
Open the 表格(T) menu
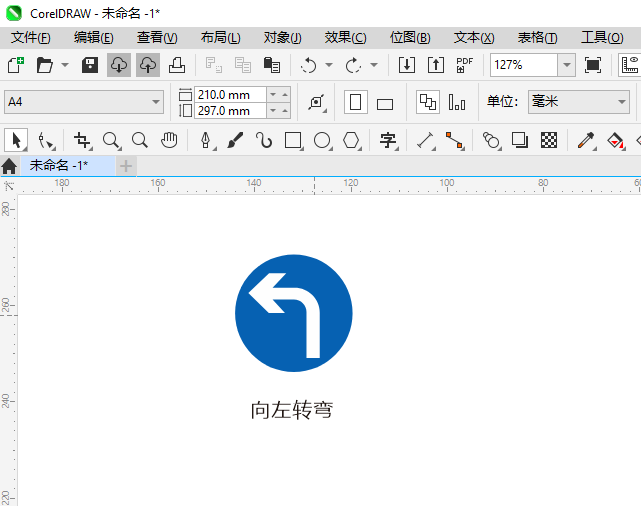[x=537, y=38]
